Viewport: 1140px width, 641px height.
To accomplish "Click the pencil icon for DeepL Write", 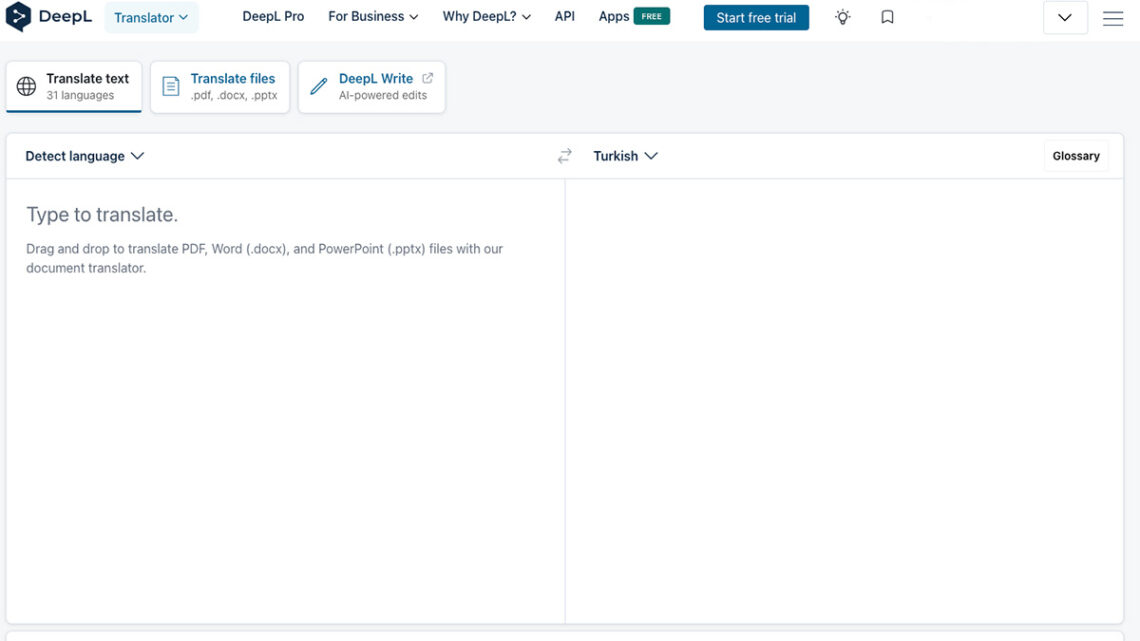I will [x=318, y=86].
